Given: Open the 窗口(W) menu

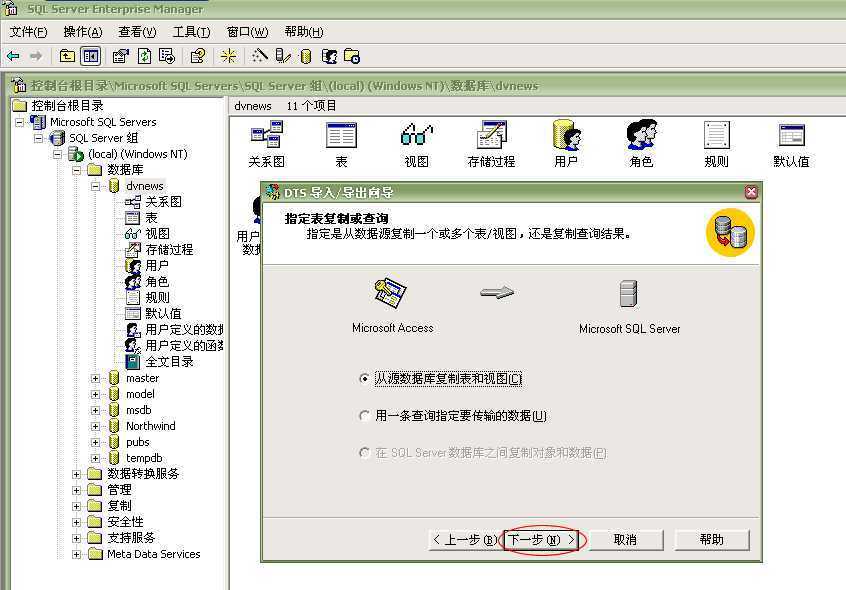Looking at the screenshot, I should point(247,32).
